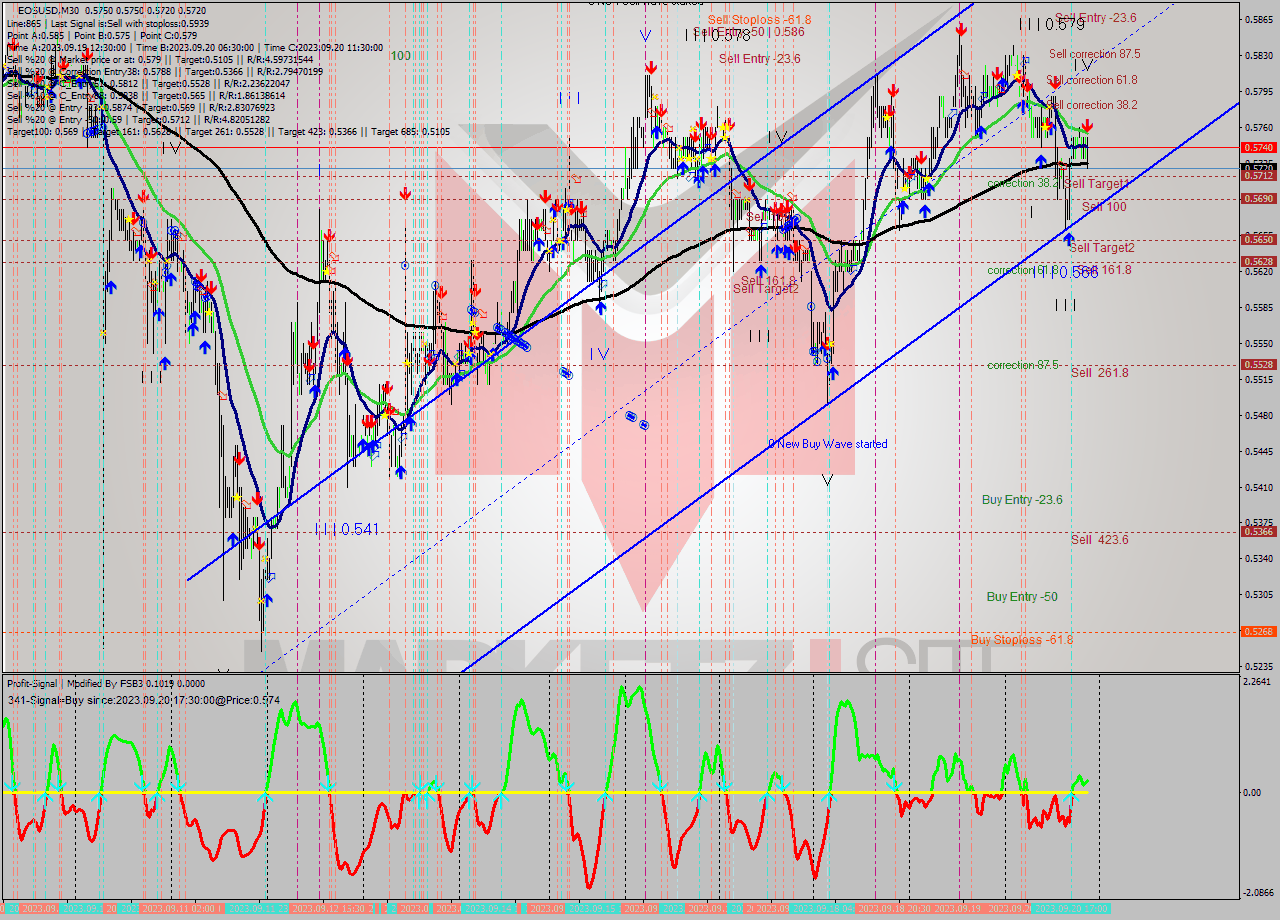
Task: Click the 'Sell Target1' label
Action: click(x=1096, y=184)
